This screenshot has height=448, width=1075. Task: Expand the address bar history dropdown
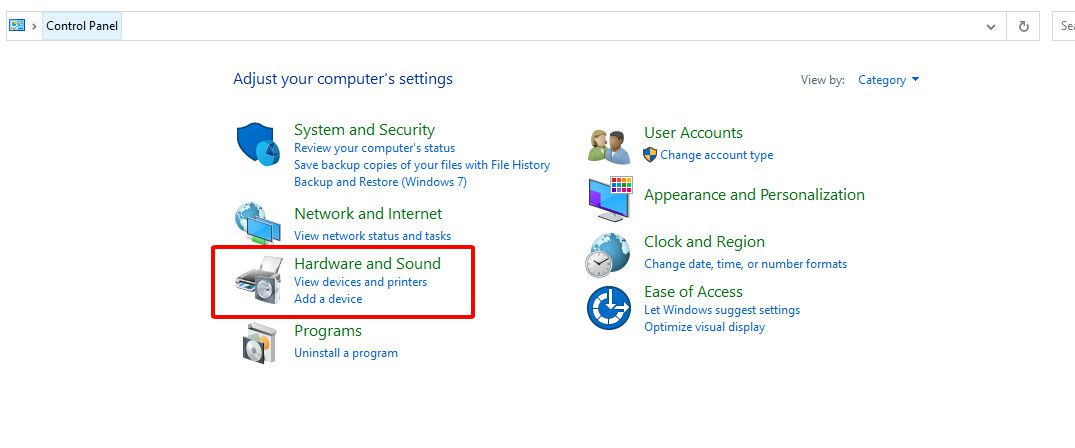(991, 27)
